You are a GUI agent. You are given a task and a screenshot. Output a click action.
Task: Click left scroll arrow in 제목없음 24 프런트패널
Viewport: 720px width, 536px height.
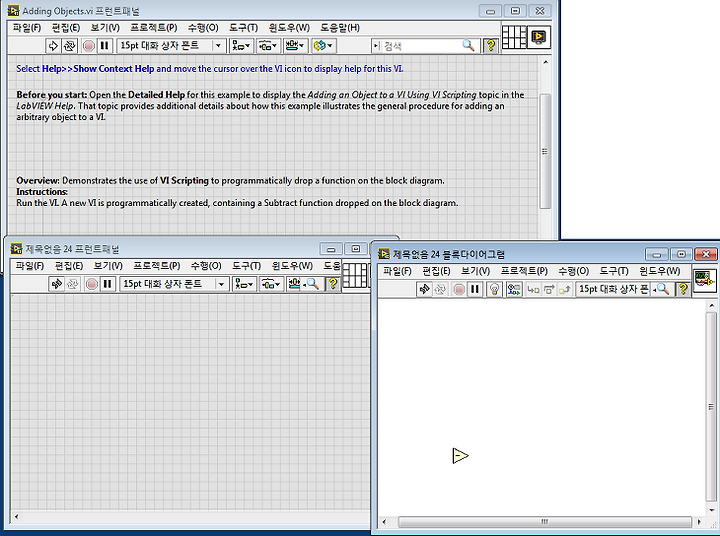[x=17, y=517]
